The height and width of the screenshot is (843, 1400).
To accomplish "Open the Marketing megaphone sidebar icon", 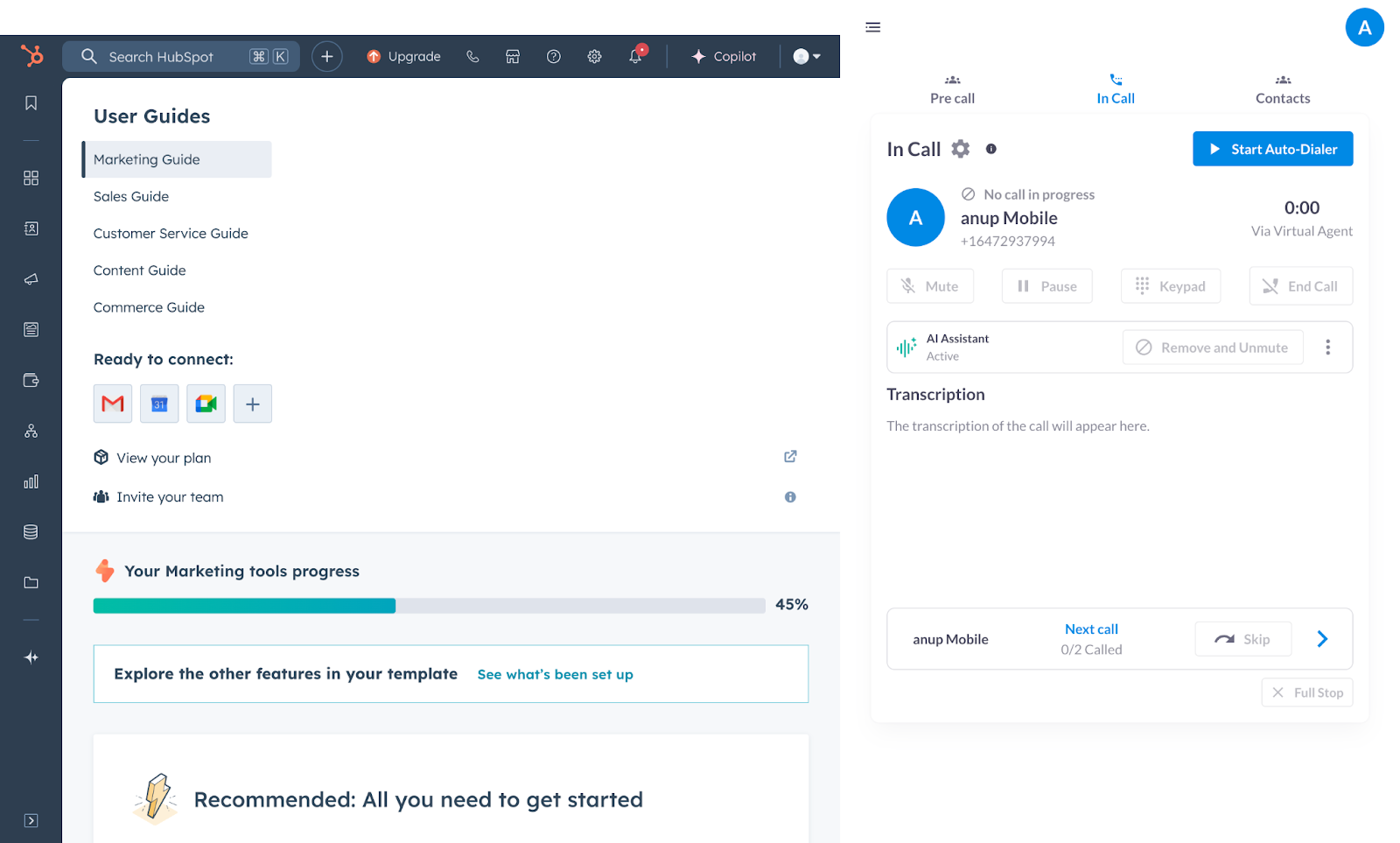I will click(x=31, y=279).
